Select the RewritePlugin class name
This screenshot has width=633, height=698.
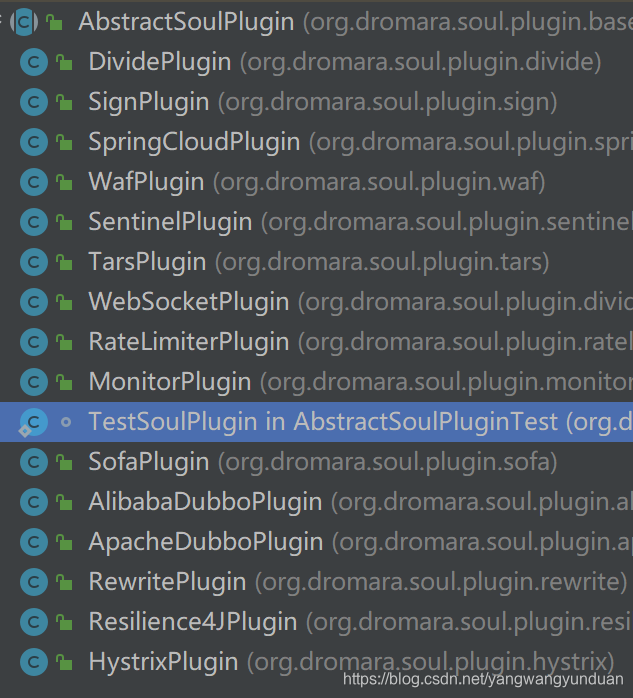point(167,582)
